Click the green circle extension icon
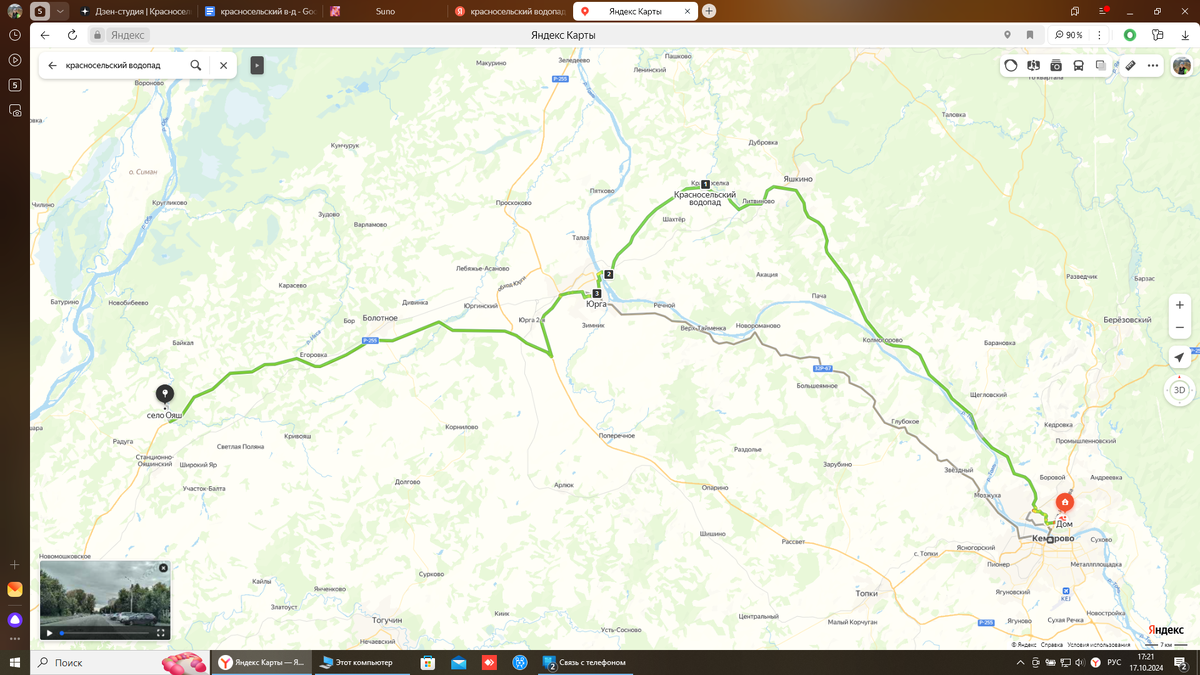Viewport: 1200px width, 675px height. [1129, 35]
